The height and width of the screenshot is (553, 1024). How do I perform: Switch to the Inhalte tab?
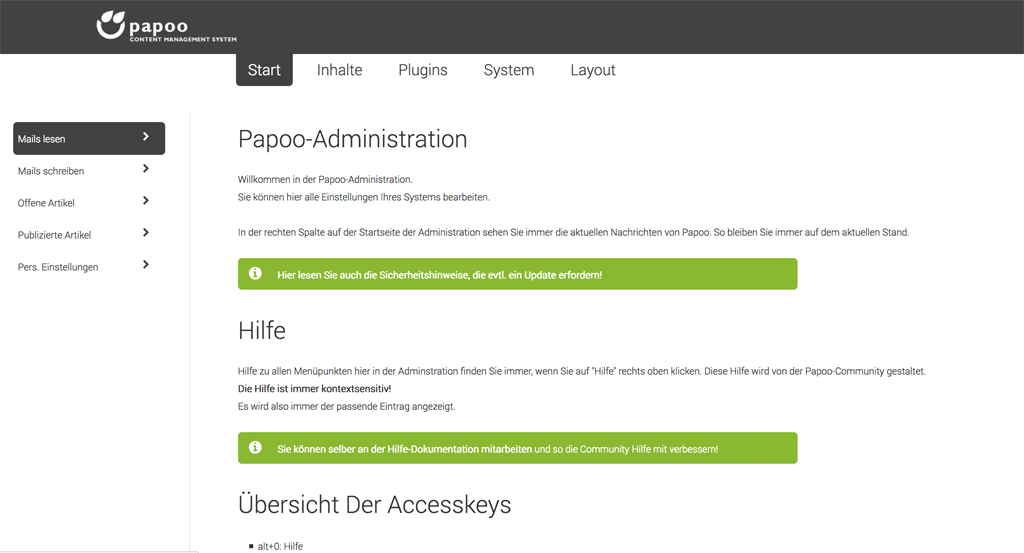pyautogui.click(x=340, y=70)
